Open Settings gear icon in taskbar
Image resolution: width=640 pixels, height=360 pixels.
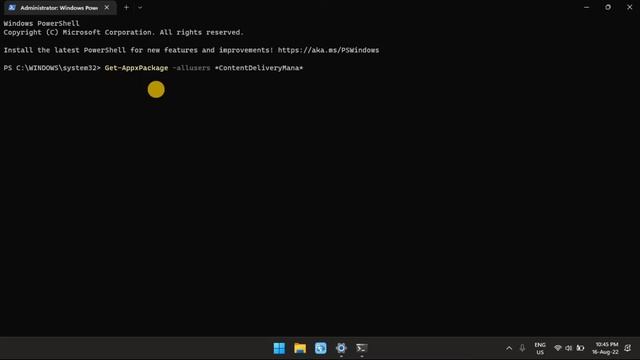(341, 348)
